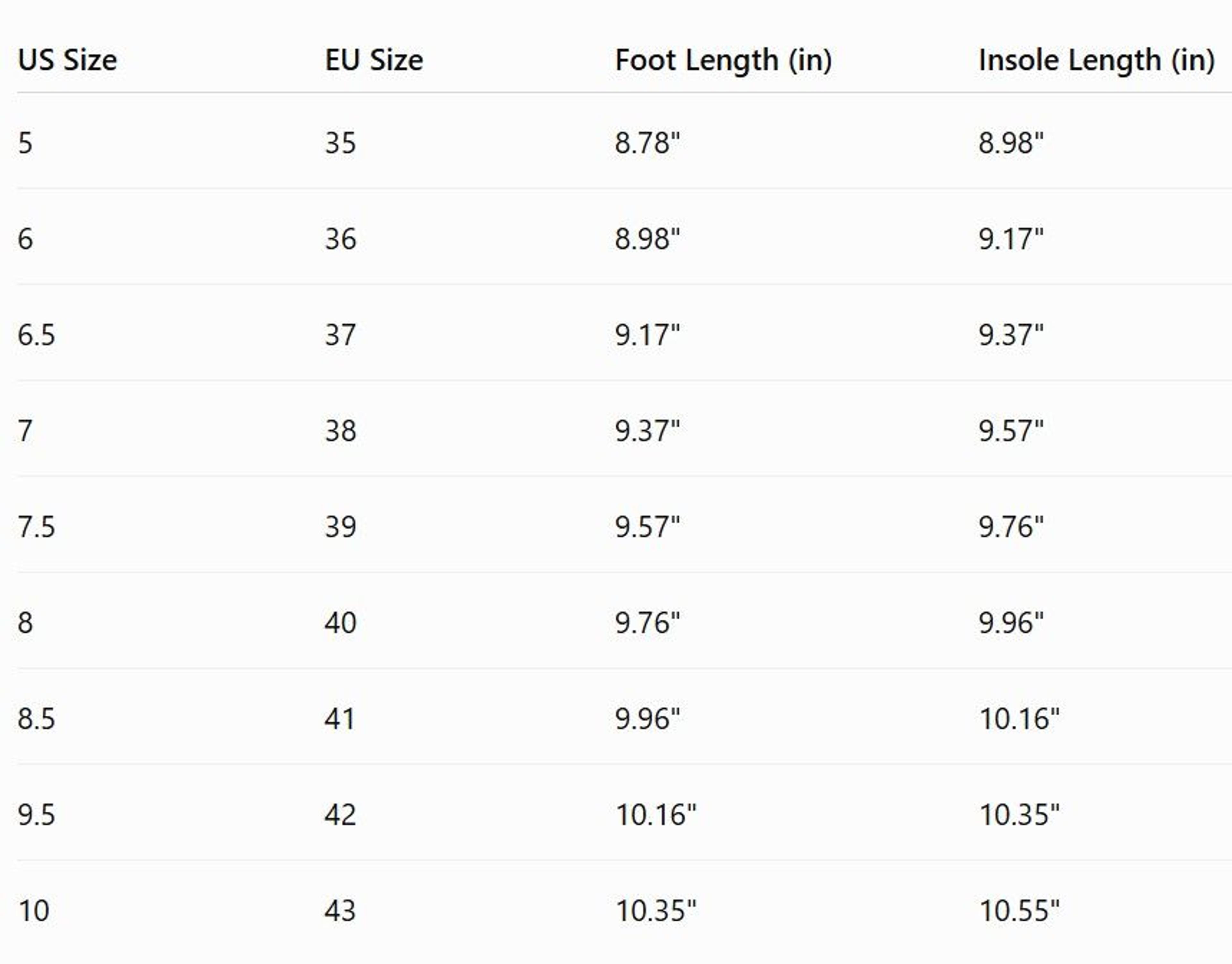The image size is (1232, 964).
Task: Click the Insole Length (in) header
Action: 1097,60
